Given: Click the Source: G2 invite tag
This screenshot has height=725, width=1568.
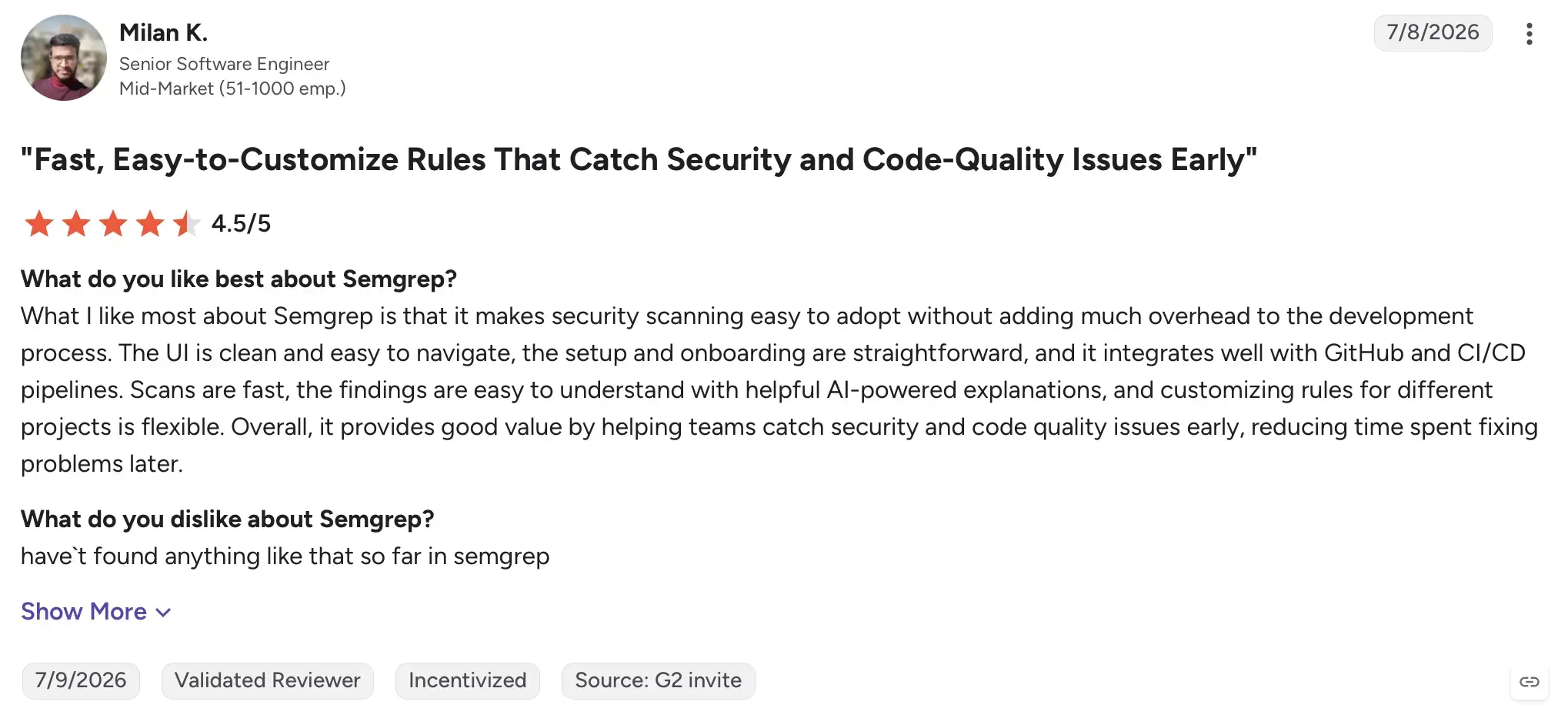Looking at the screenshot, I should tap(659, 680).
